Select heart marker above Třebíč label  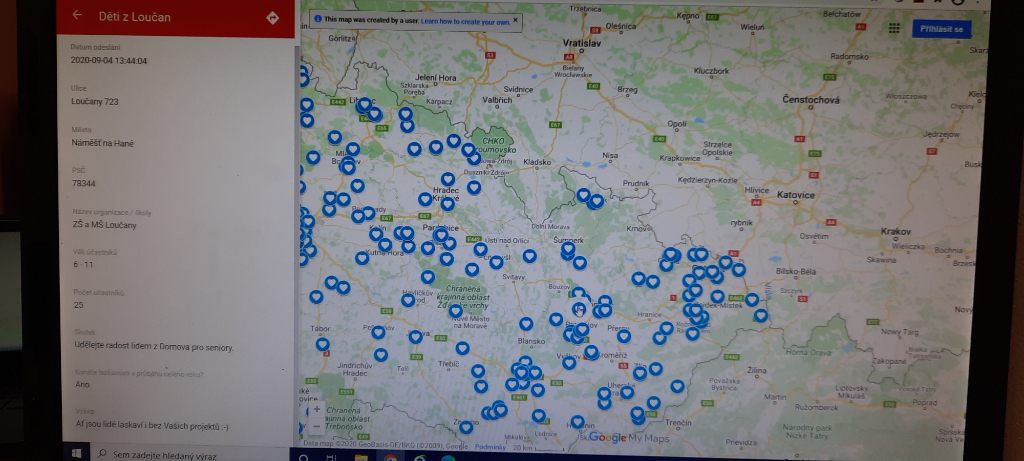click(x=462, y=348)
